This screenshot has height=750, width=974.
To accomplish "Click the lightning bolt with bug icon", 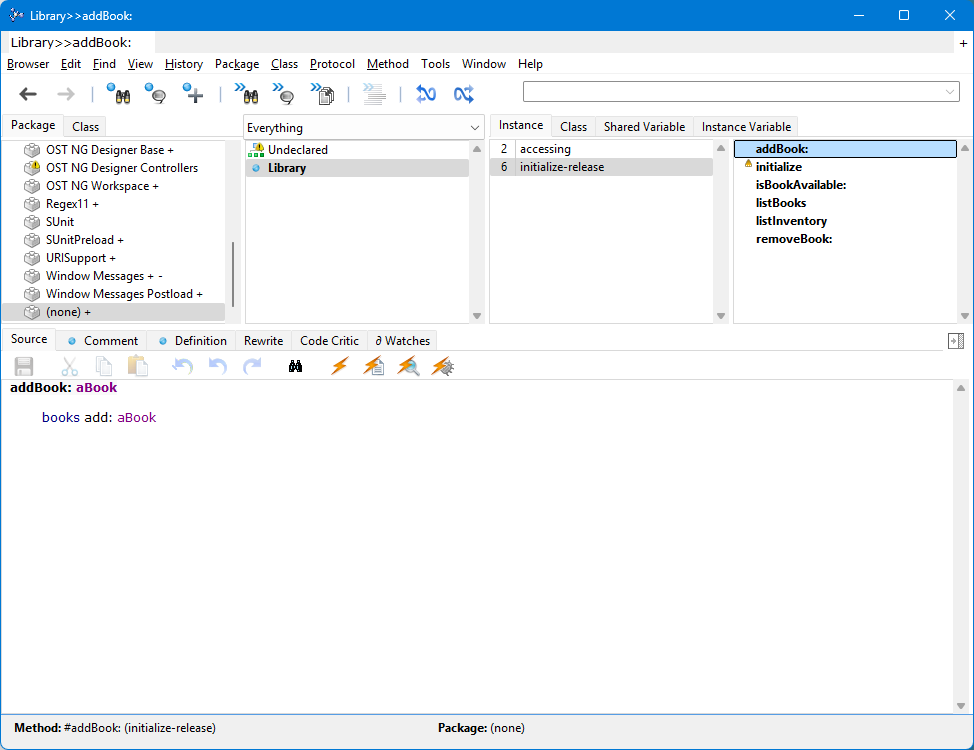I will [x=443, y=366].
